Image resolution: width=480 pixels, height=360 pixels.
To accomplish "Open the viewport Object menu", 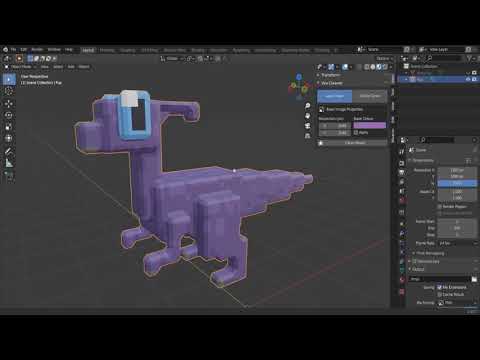I will pyautogui.click(x=84, y=67).
